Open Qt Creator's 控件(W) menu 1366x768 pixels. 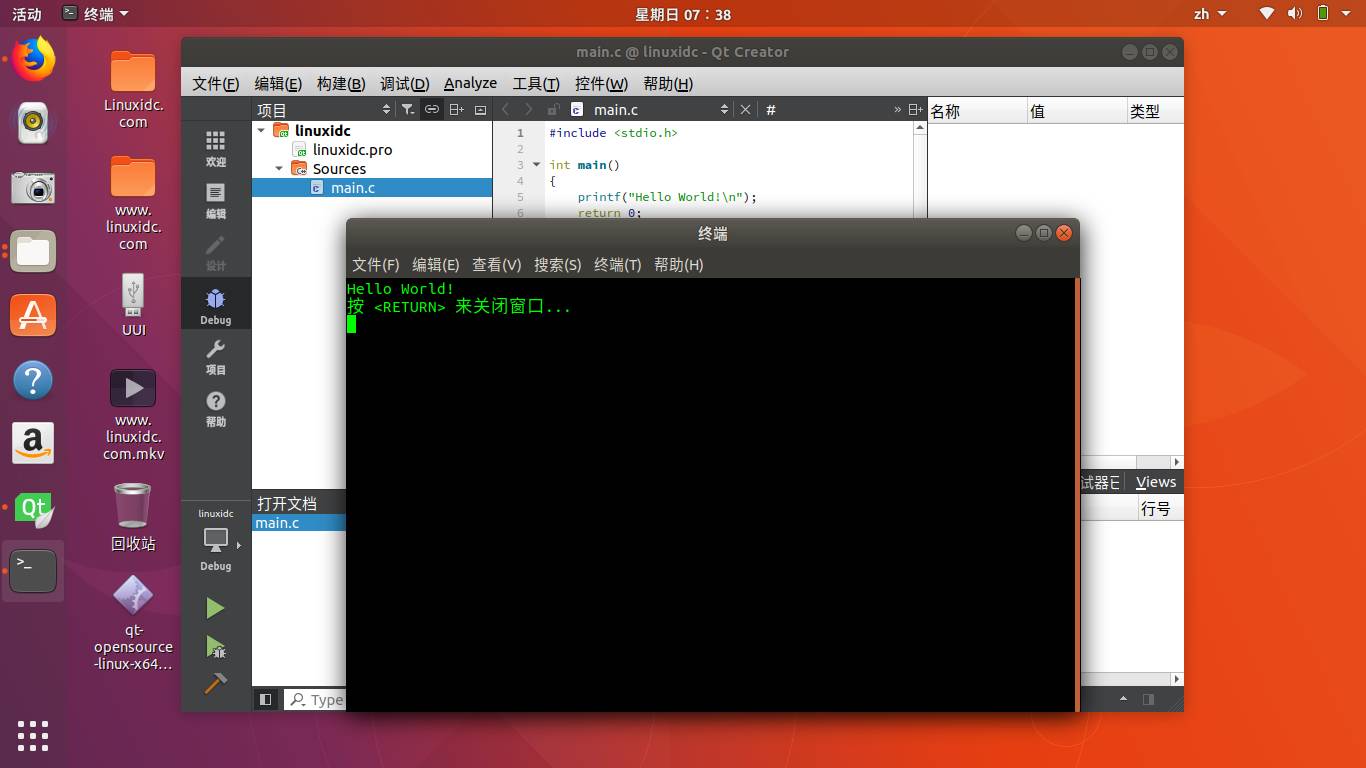pos(601,83)
